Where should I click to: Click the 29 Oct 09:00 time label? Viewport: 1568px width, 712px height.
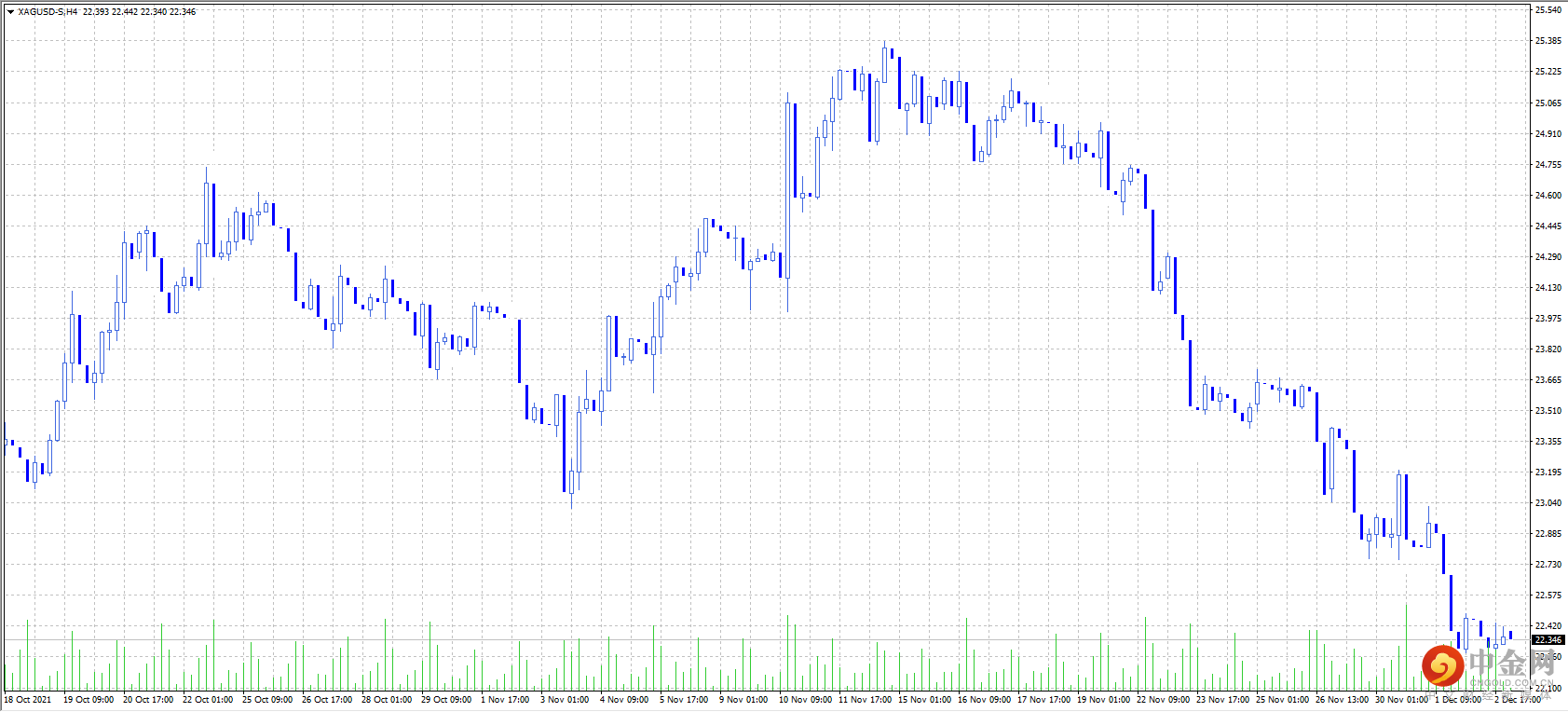click(x=446, y=700)
